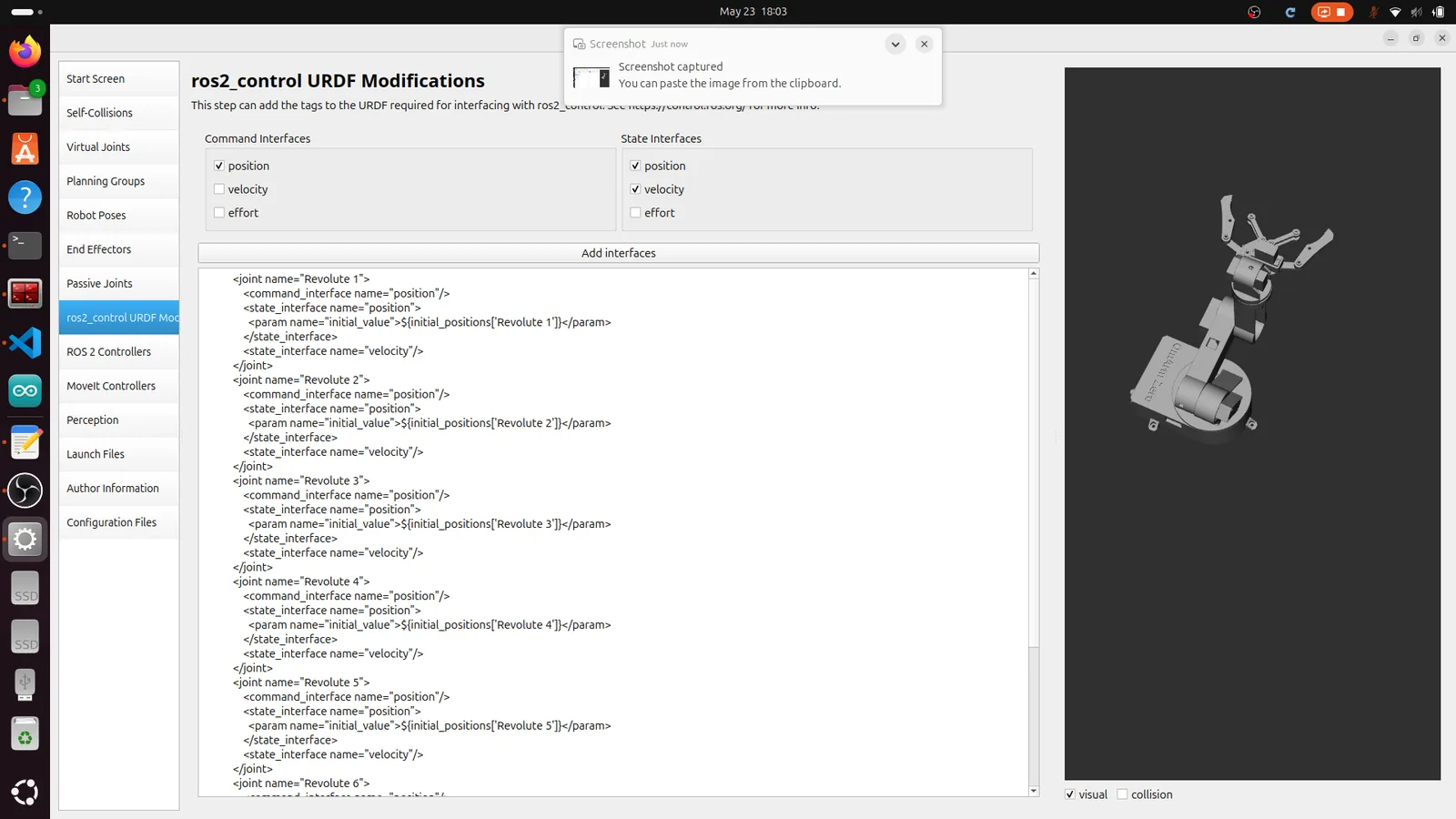The height and width of the screenshot is (819, 1456).
Task: Open OBS Studio from the dock
Action: pyautogui.click(x=25, y=490)
